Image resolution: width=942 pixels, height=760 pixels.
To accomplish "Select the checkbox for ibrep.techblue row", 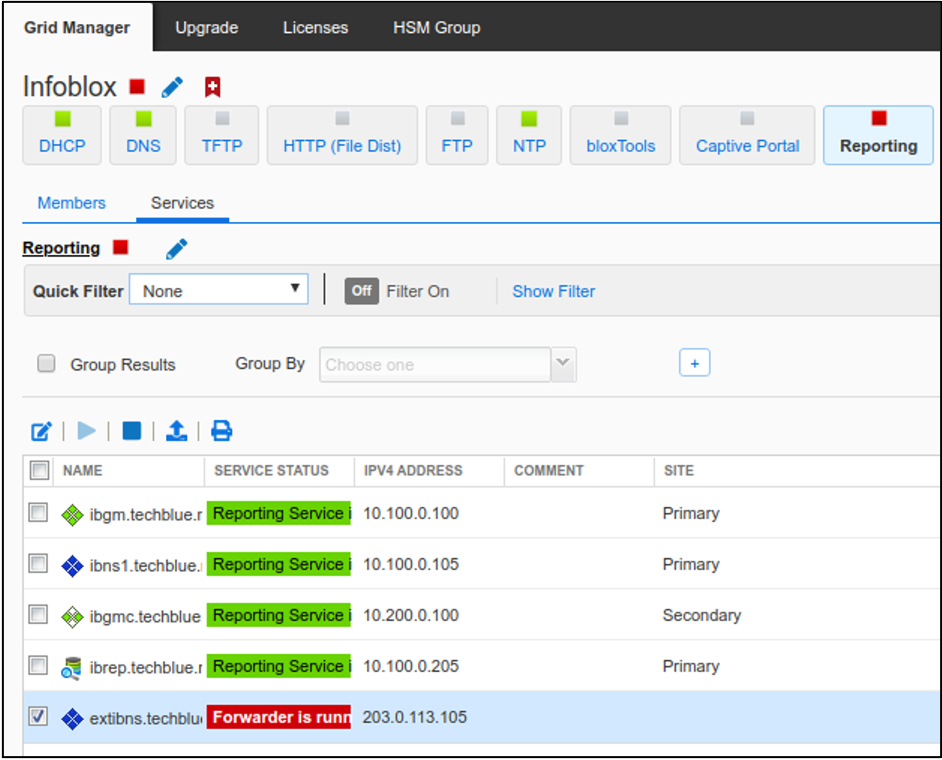I will tap(38, 666).
